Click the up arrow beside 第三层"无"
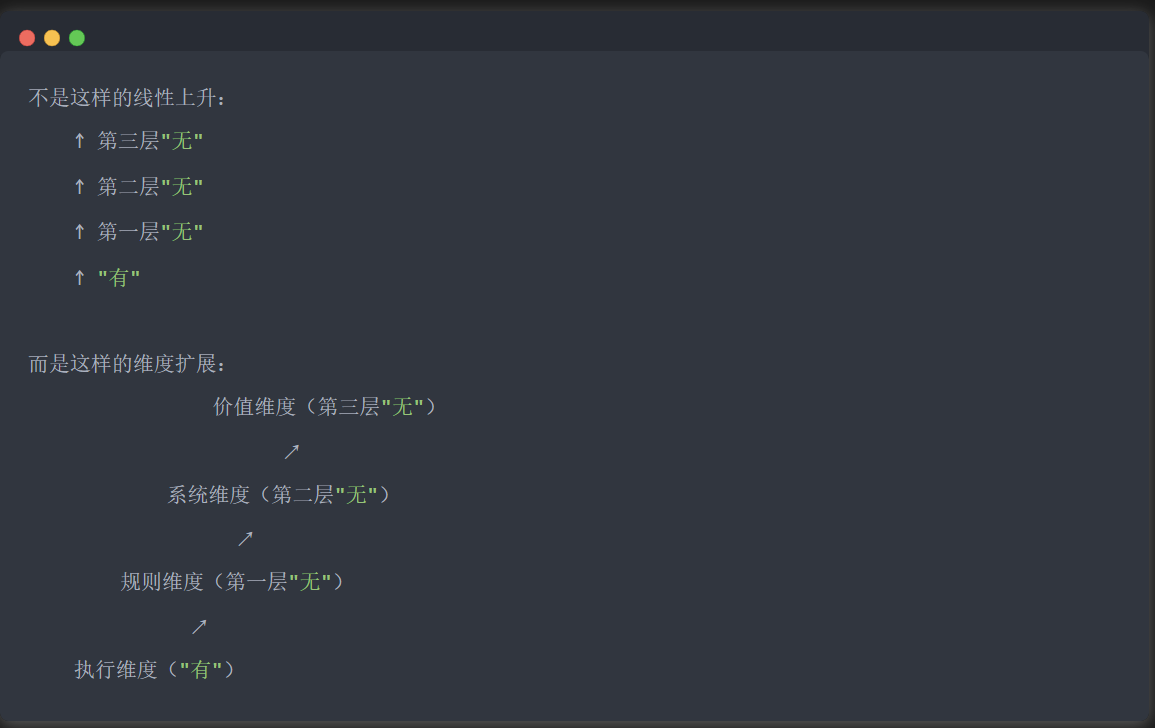The image size is (1155, 728). pyautogui.click(x=80, y=140)
